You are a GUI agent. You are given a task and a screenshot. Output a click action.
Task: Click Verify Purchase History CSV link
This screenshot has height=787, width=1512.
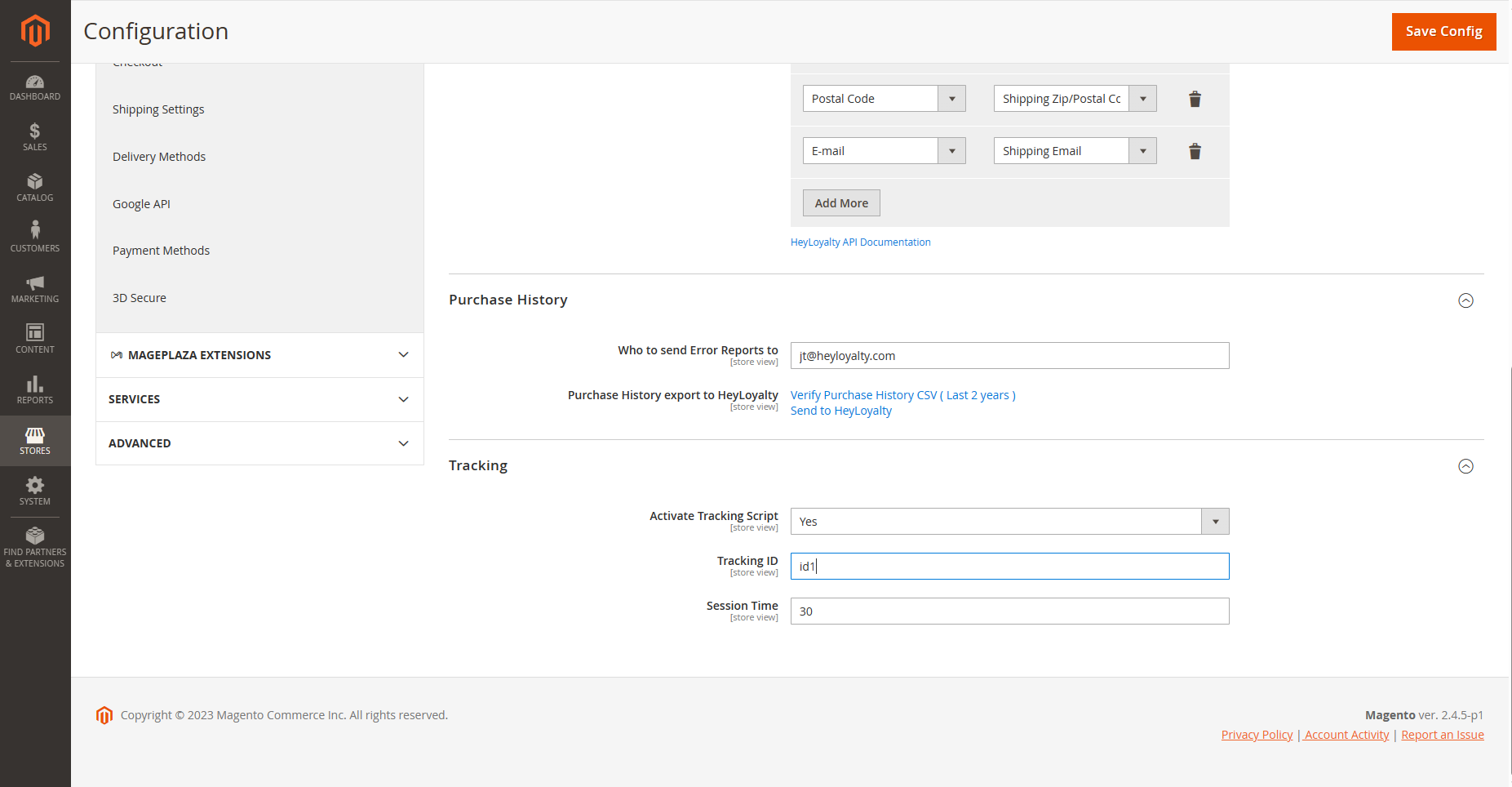pos(902,395)
